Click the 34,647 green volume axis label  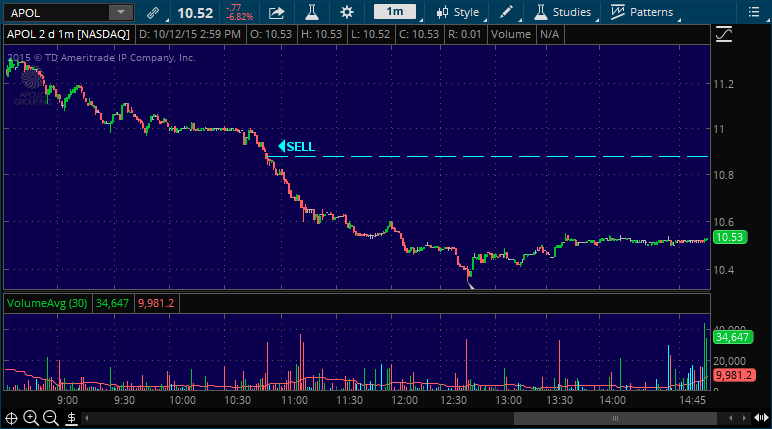(x=732, y=337)
